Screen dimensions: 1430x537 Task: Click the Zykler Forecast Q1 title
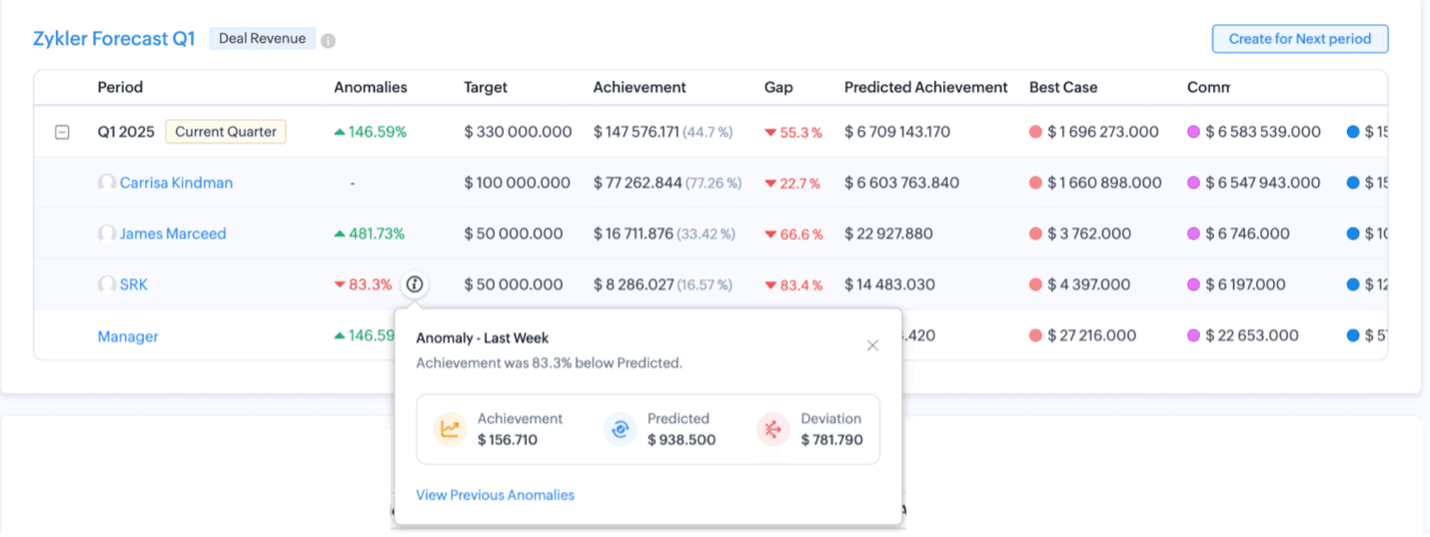(x=114, y=40)
